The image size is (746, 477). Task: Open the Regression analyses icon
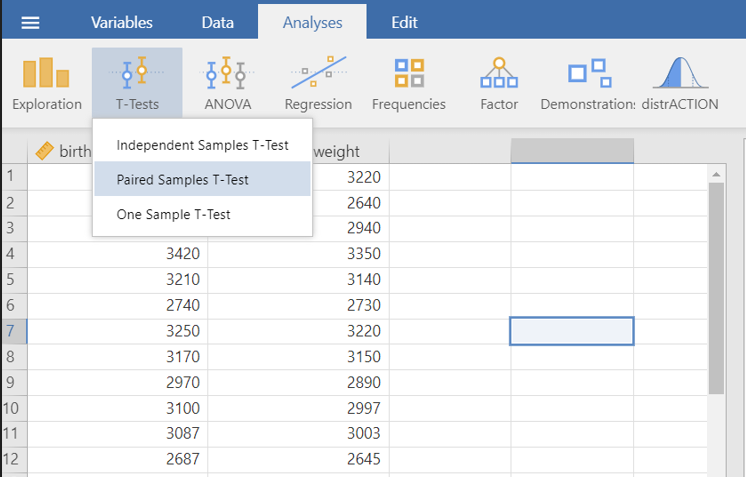click(318, 83)
